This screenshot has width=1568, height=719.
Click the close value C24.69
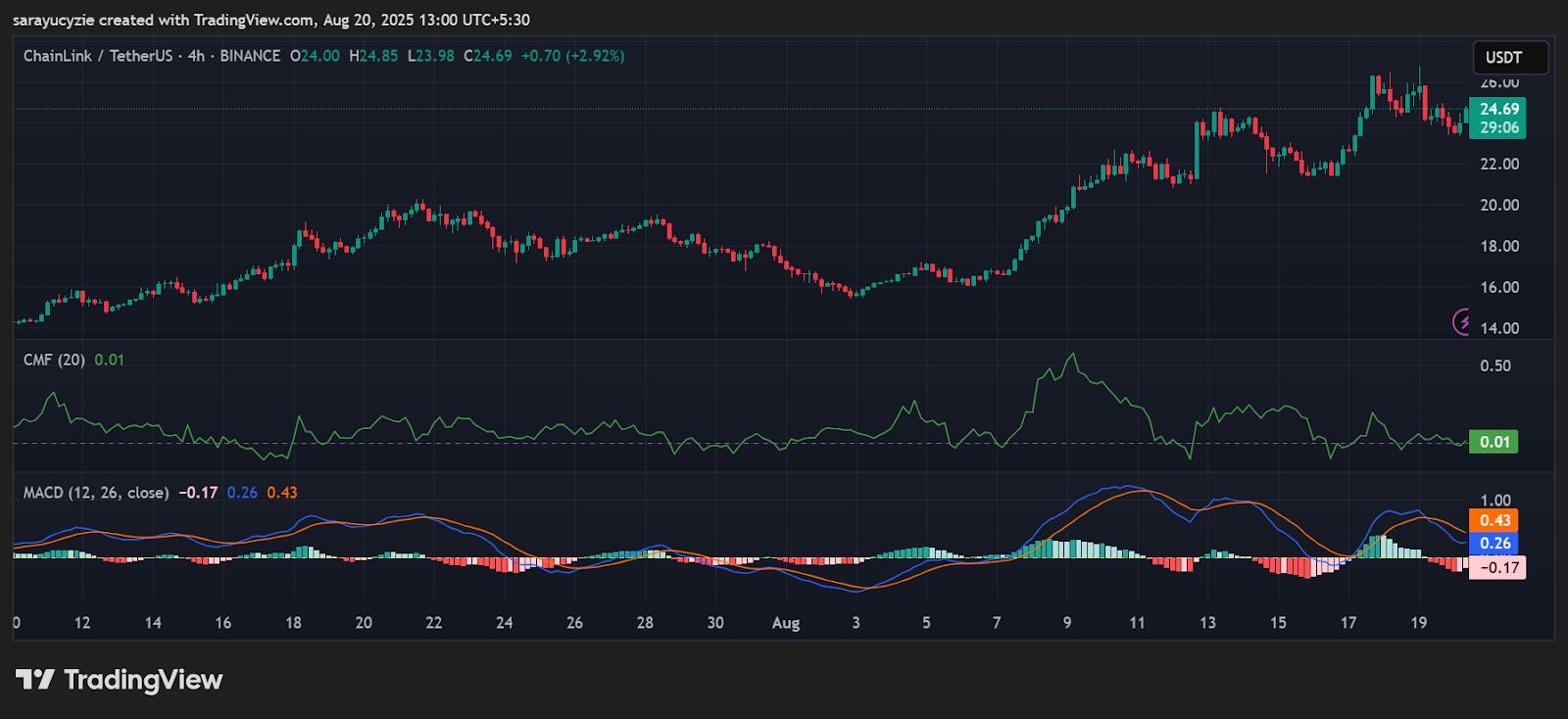(x=488, y=56)
